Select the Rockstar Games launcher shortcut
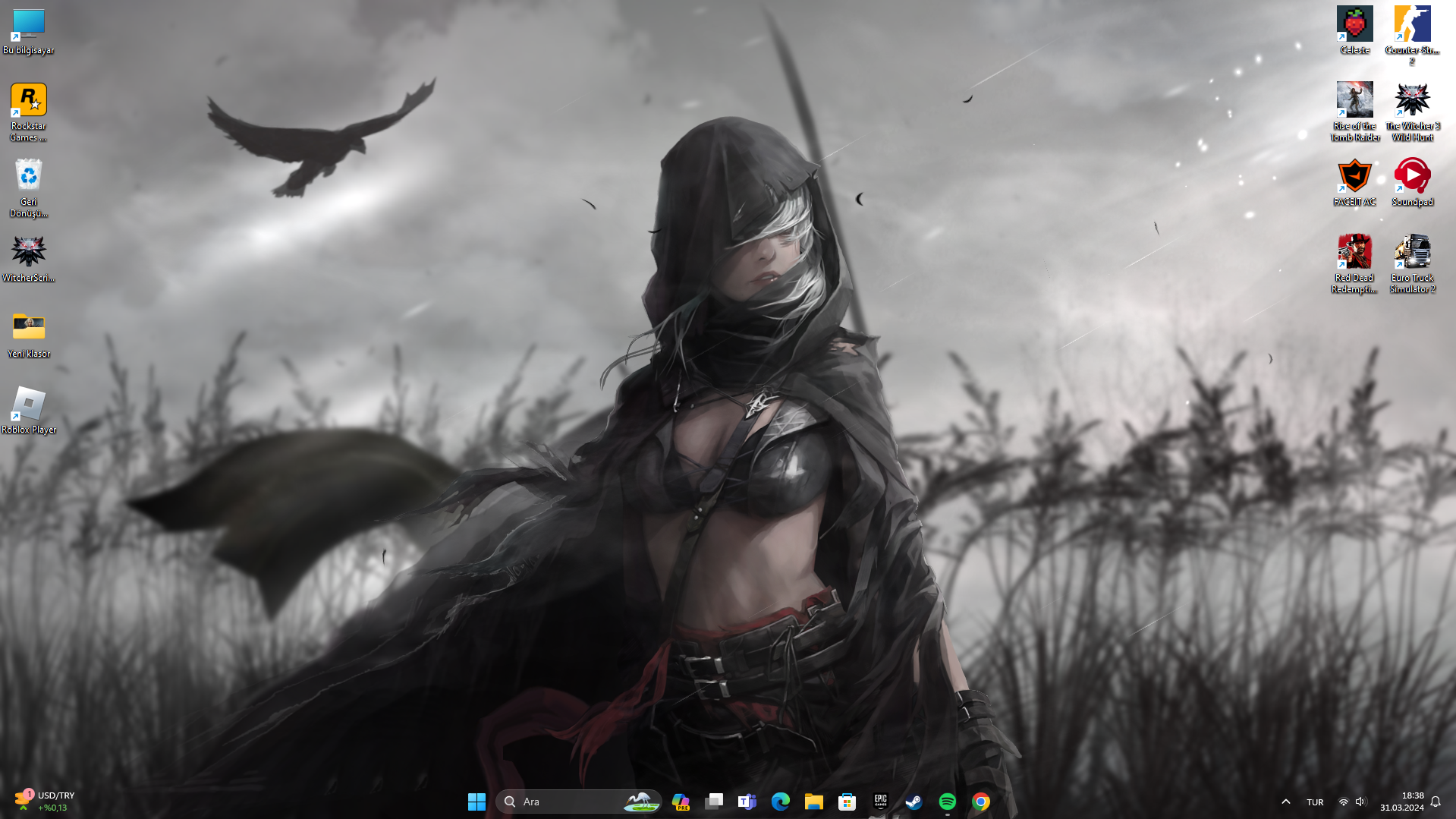Viewport: 1456px width, 819px height. tap(29, 112)
